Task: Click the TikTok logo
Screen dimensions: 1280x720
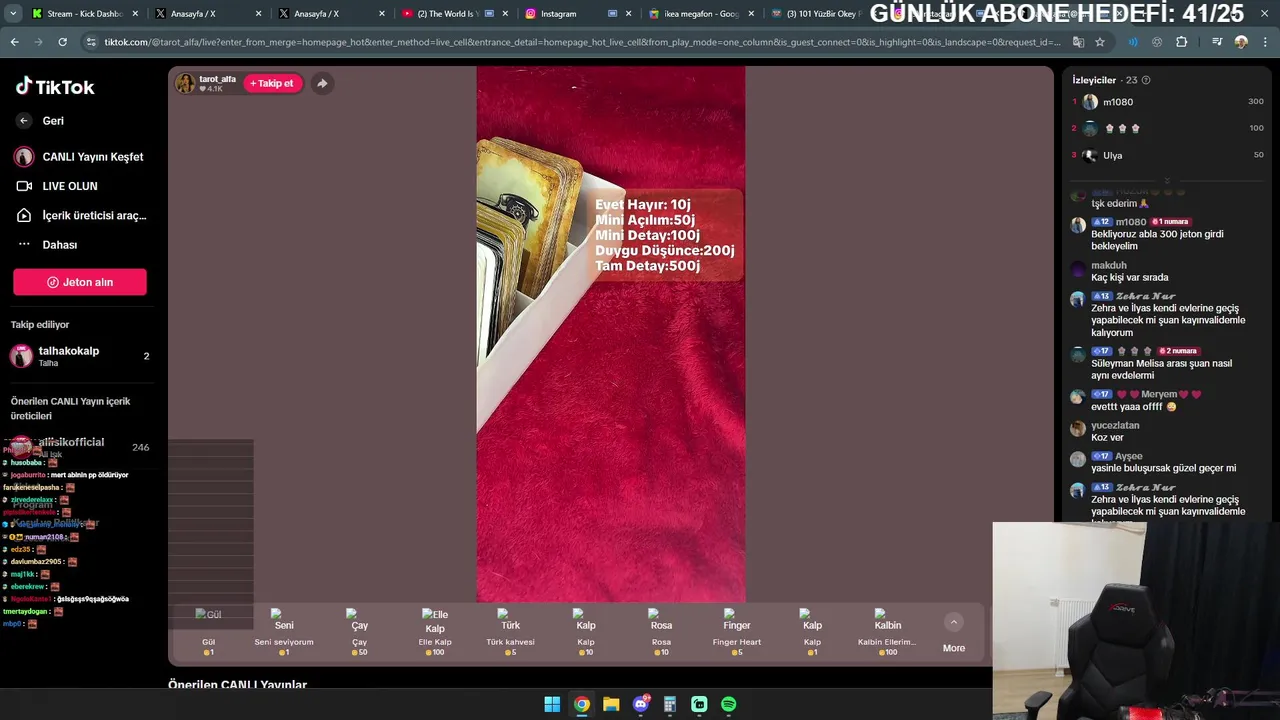Action: [x=55, y=86]
